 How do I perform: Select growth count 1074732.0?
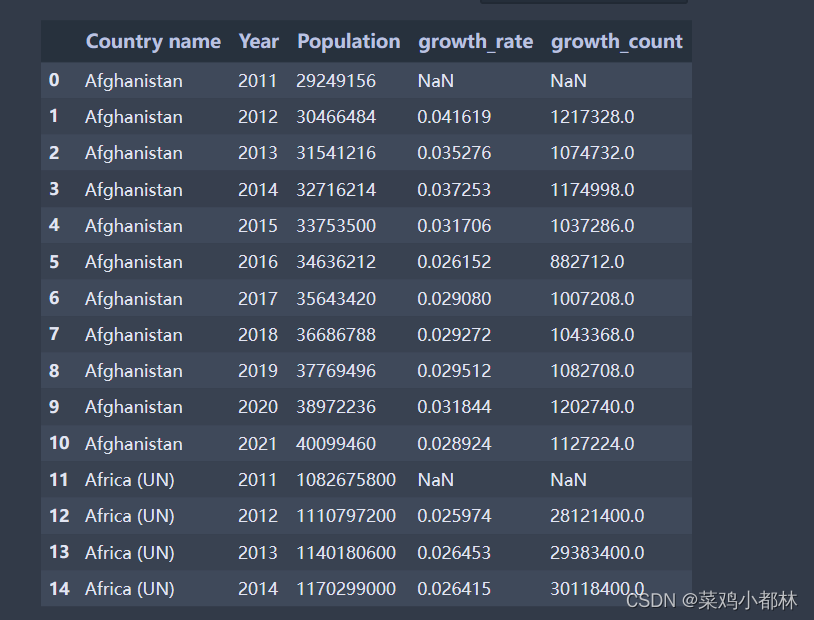[x=592, y=153]
